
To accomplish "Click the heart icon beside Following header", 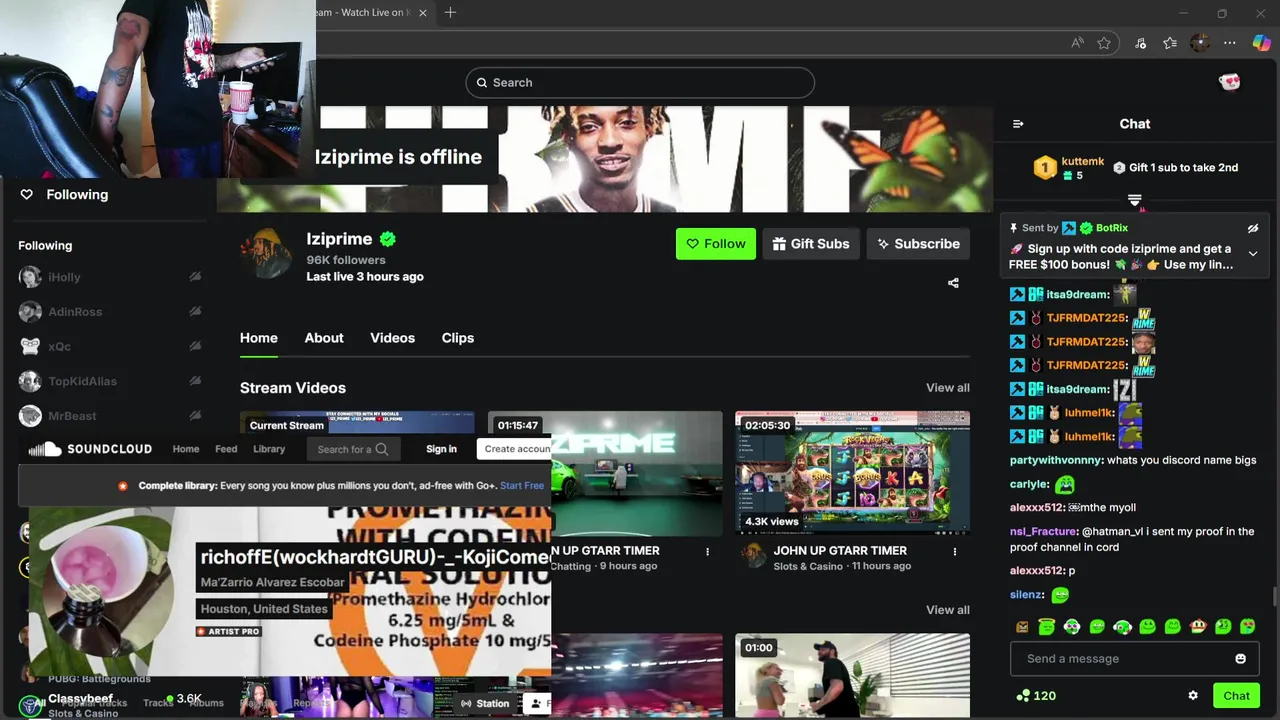I will 27,195.
